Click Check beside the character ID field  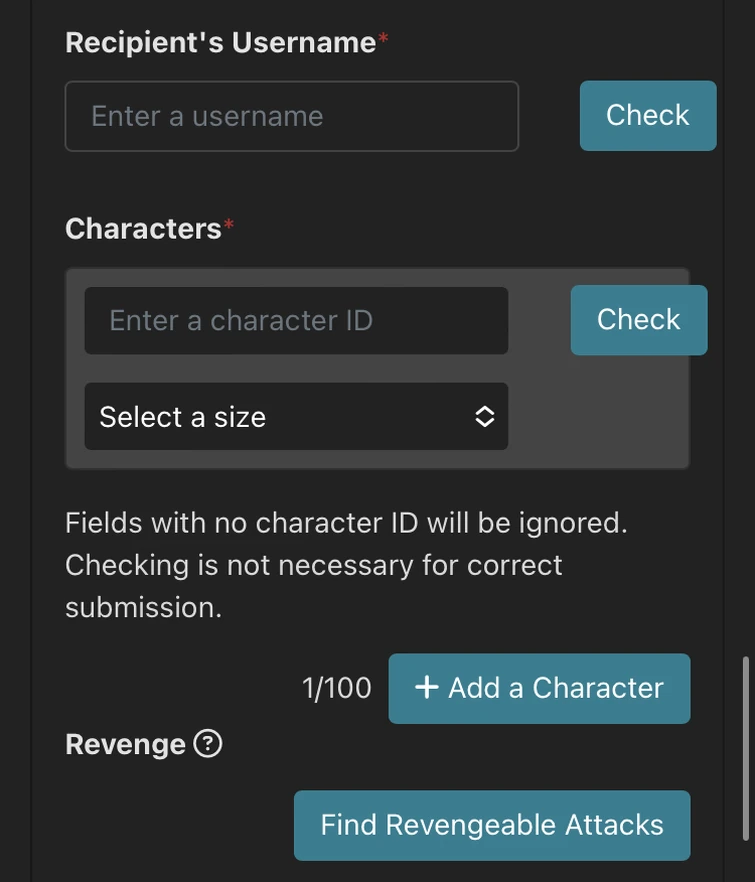[638, 319]
